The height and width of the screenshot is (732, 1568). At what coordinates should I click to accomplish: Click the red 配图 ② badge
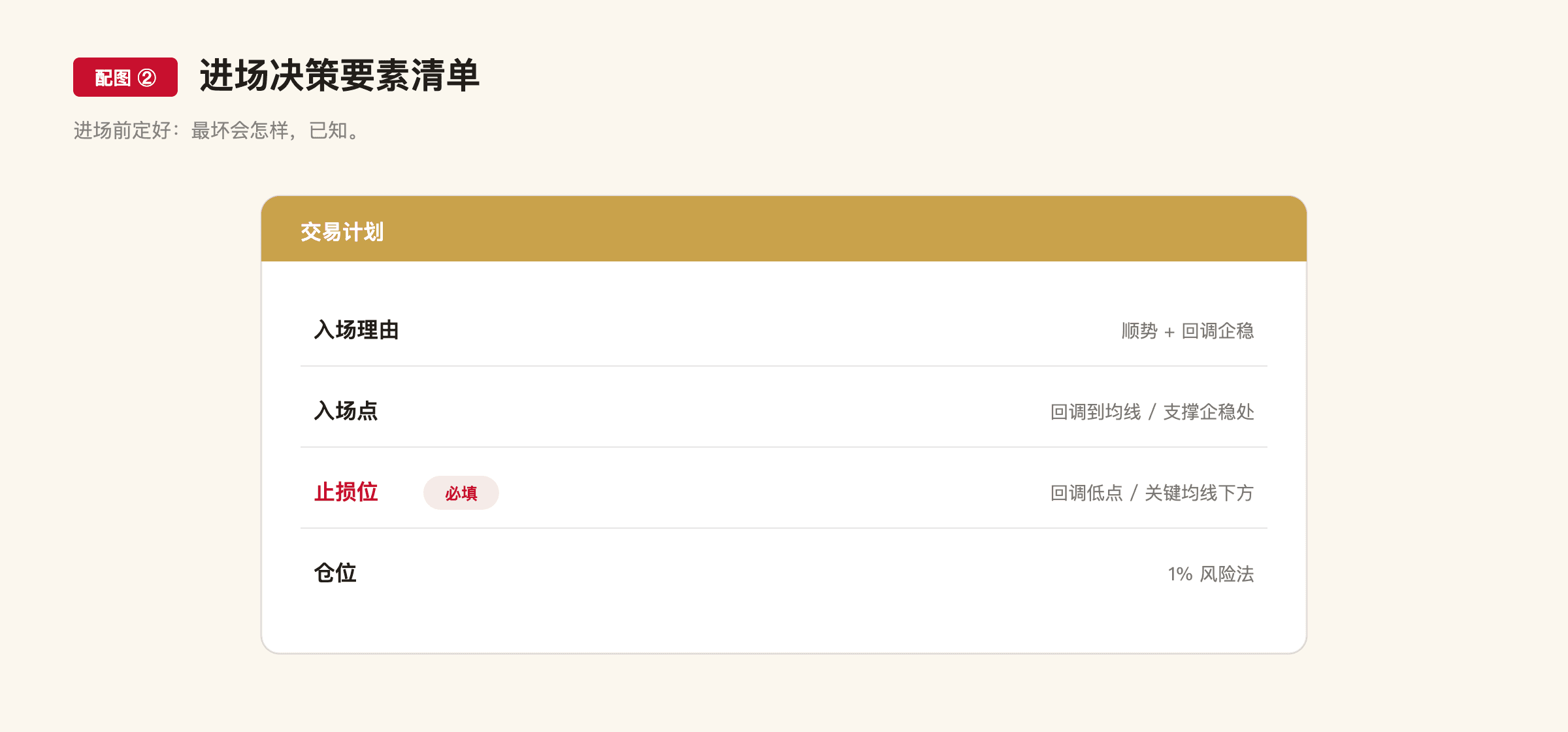click(125, 77)
